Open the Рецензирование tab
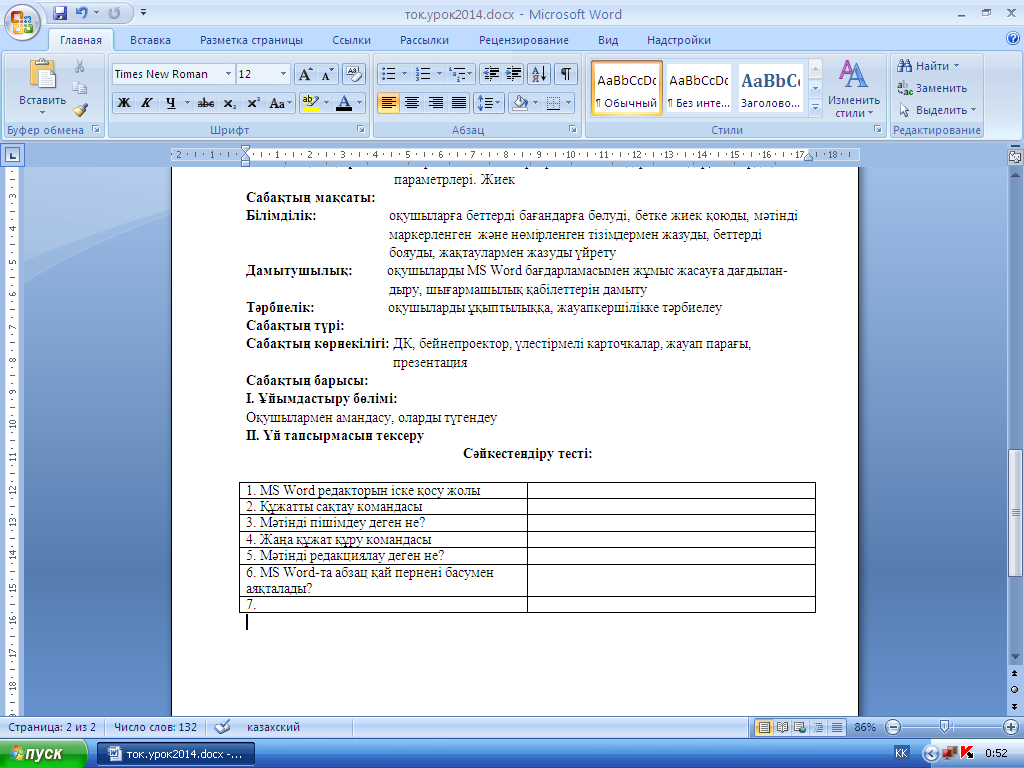 pos(524,40)
